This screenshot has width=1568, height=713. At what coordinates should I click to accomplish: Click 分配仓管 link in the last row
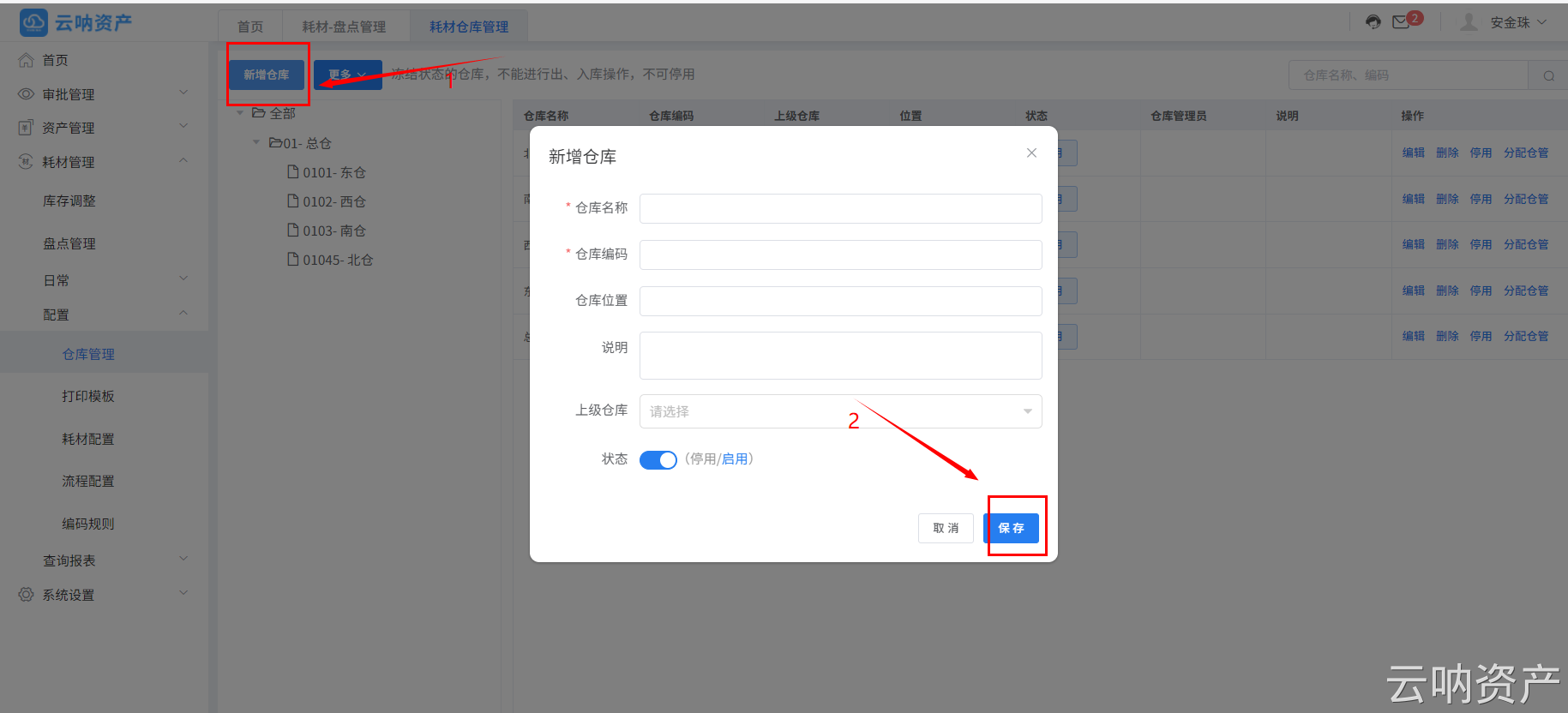(1526, 336)
